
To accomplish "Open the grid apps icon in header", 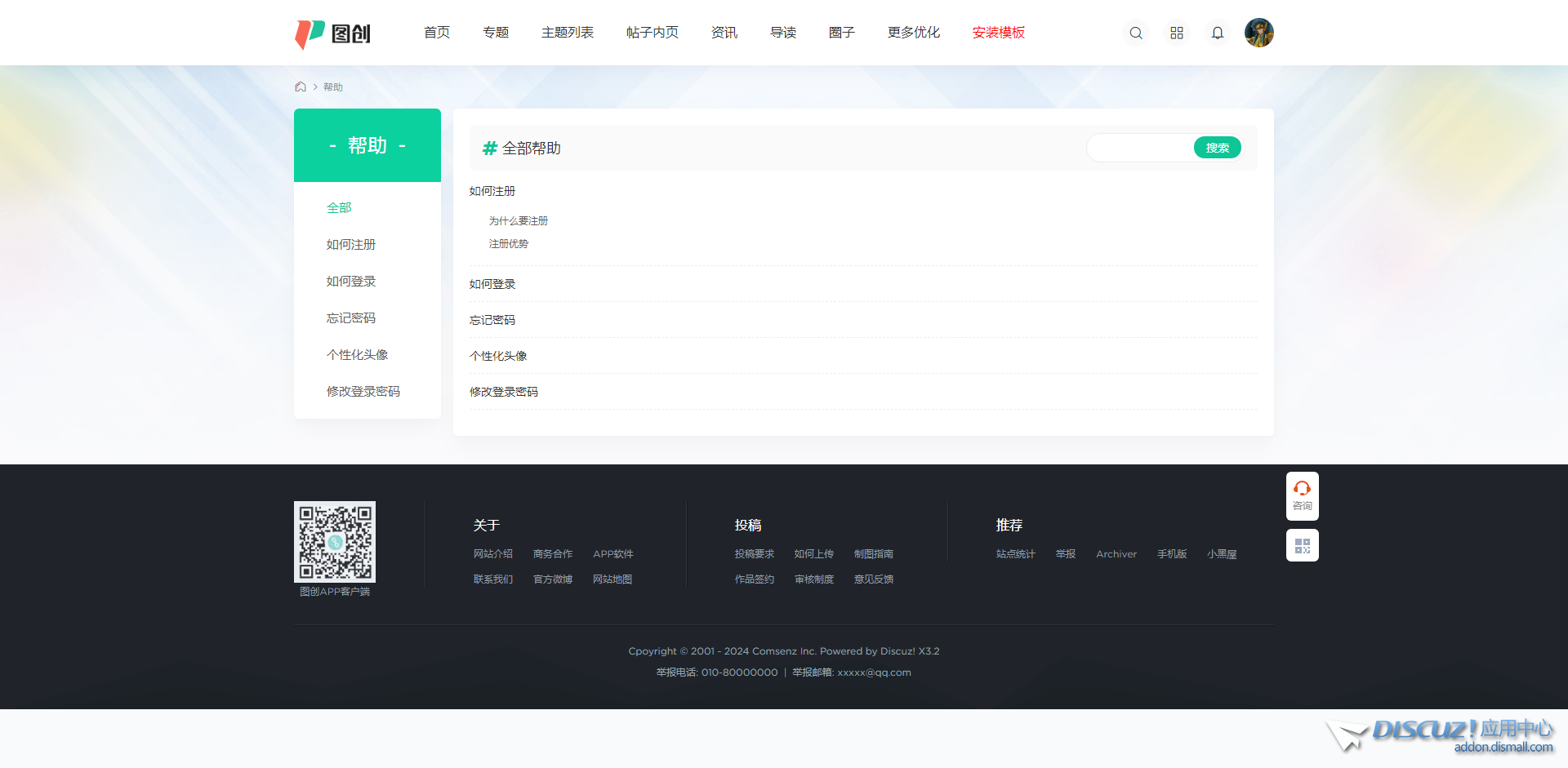I will [x=1176, y=33].
